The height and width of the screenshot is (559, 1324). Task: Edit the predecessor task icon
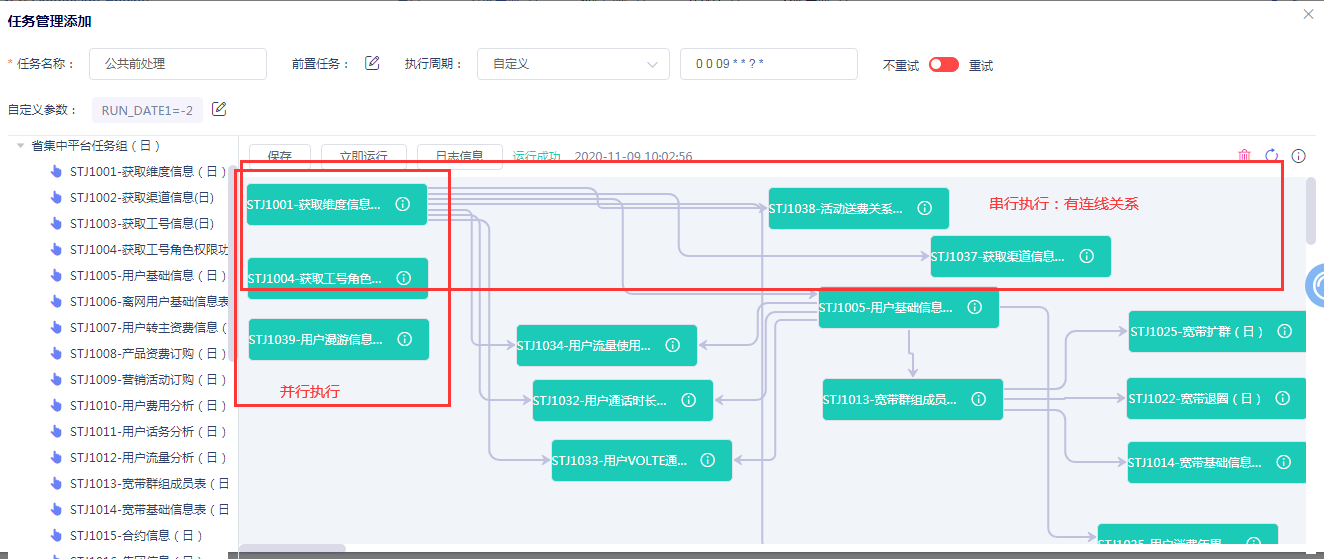pos(372,63)
